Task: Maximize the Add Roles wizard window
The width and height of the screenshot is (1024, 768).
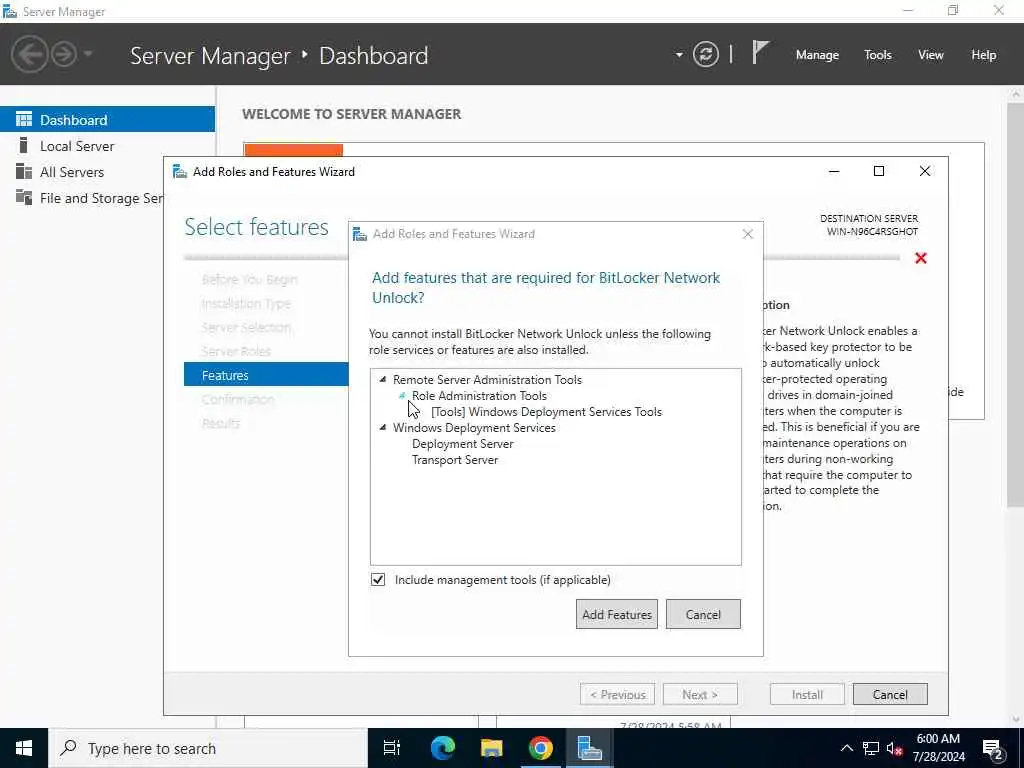Action: tap(879, 171)
